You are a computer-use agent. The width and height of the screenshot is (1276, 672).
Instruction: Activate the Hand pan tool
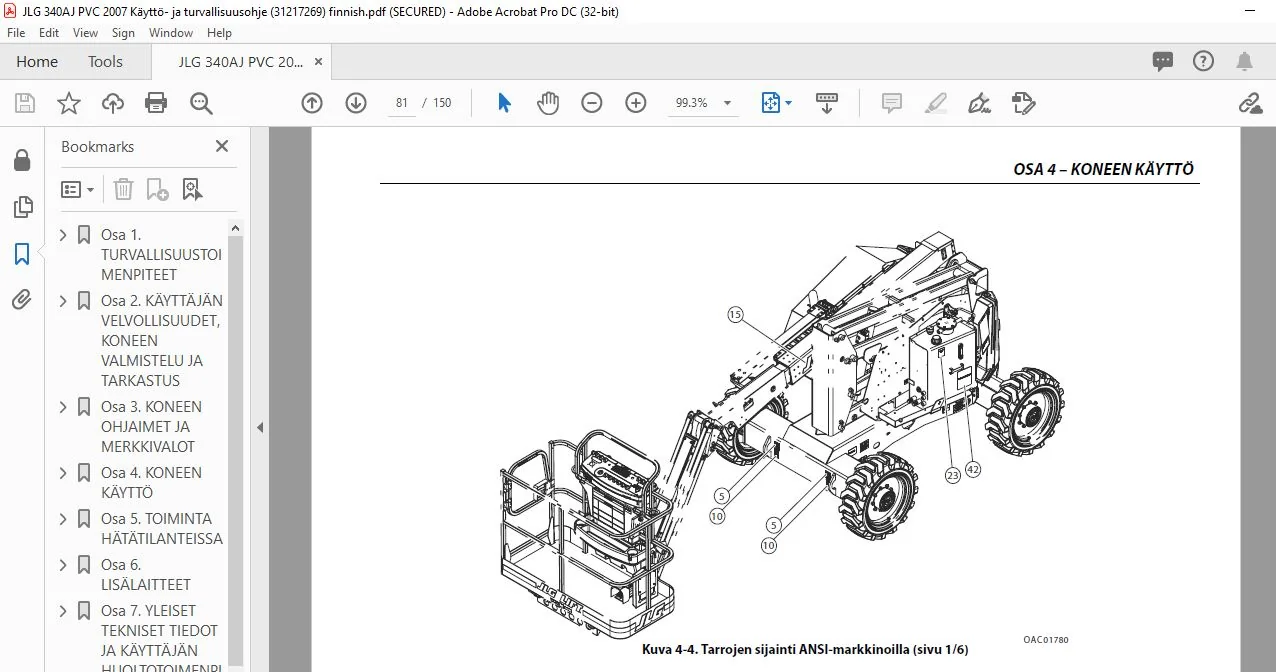point(548,103)
